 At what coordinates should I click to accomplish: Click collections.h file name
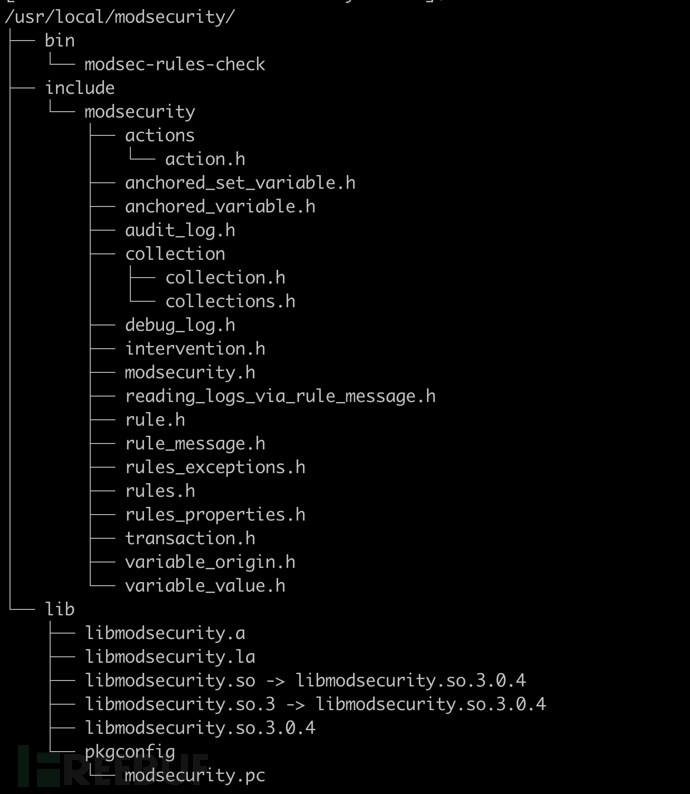pos(230,301)
